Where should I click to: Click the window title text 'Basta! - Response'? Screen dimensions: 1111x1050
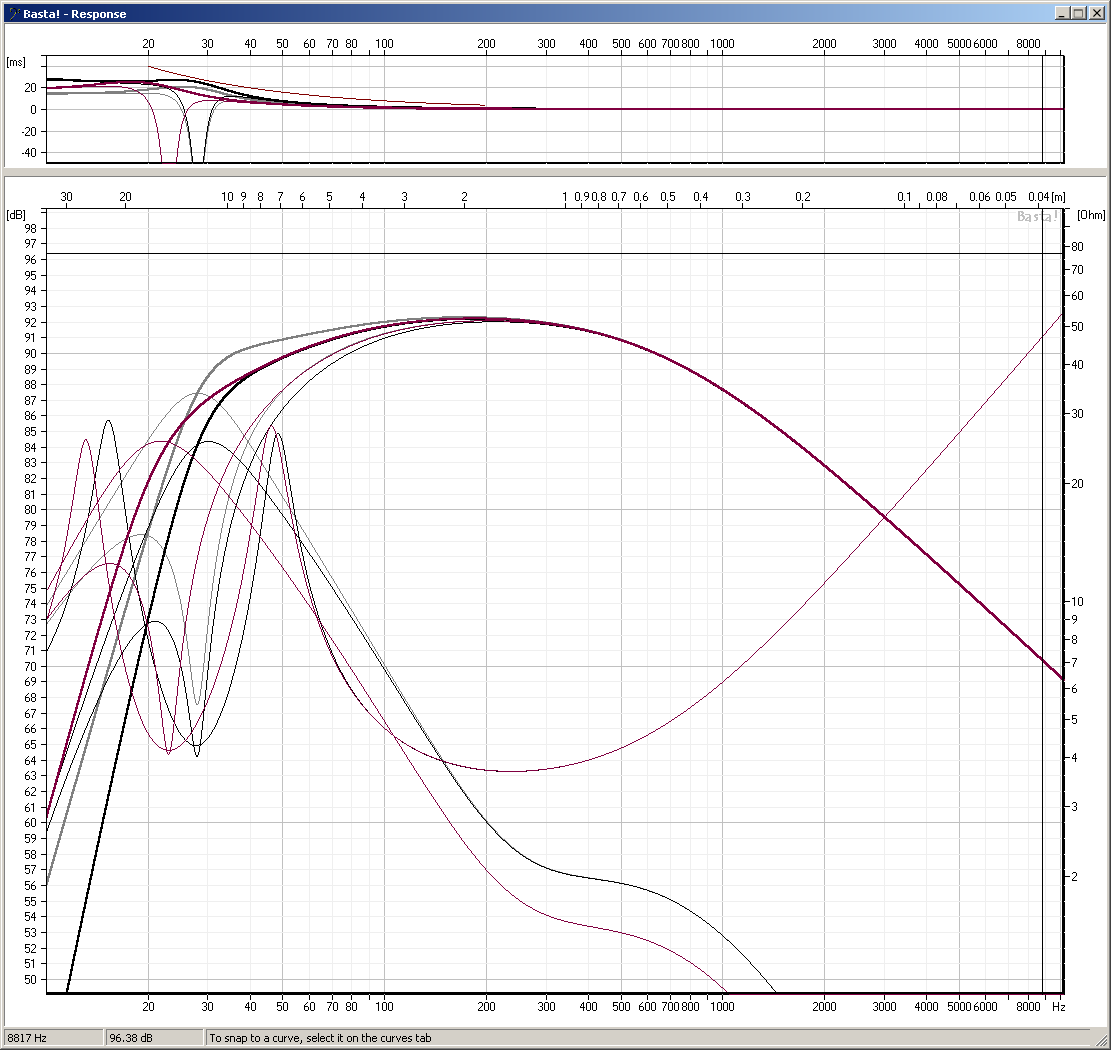pyautogui.click(x=75, y=14)
